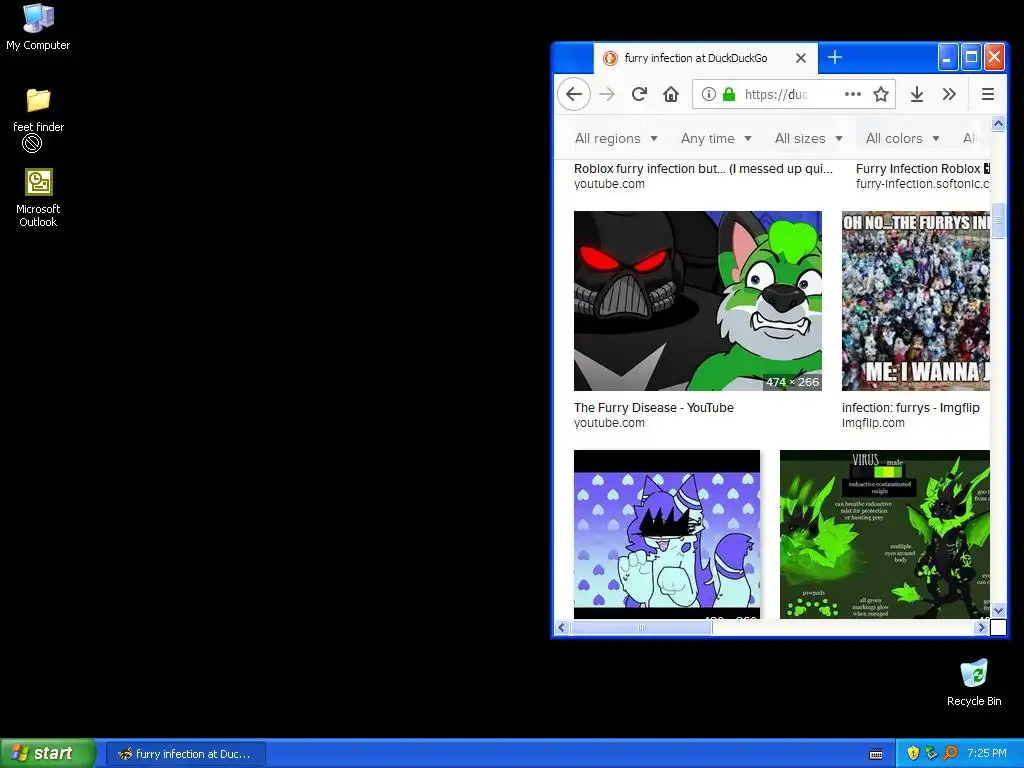
Task: Open a new tab with the plus button
Action: pyautogui.click(x=835, y=57)
